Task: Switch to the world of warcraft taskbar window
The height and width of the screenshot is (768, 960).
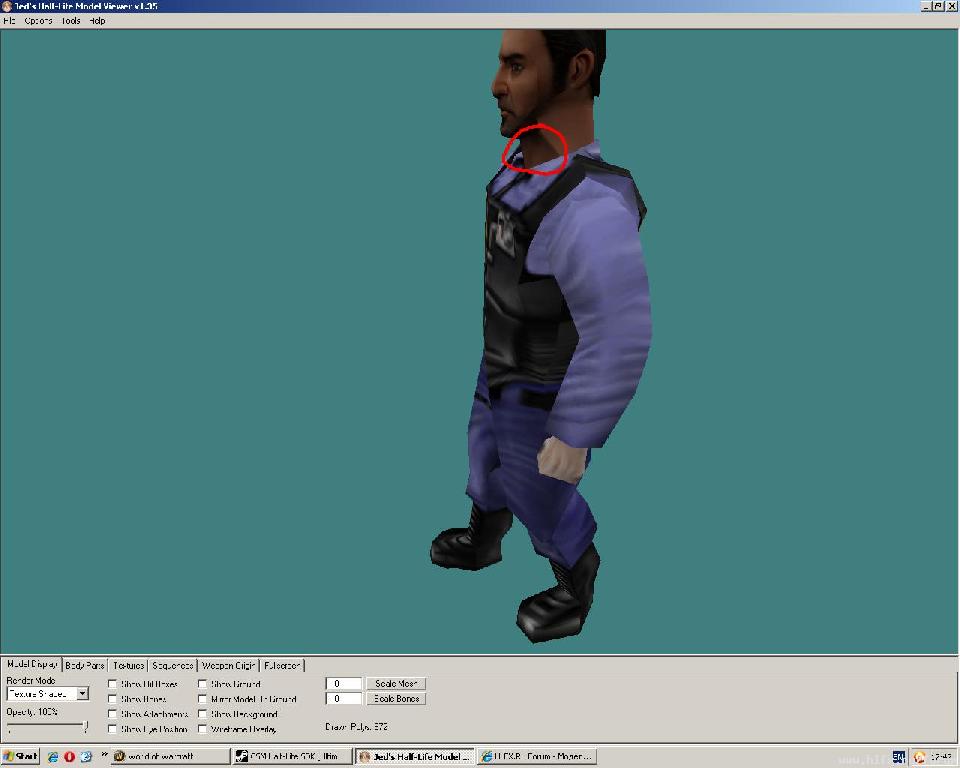Action: pos(170,757)
